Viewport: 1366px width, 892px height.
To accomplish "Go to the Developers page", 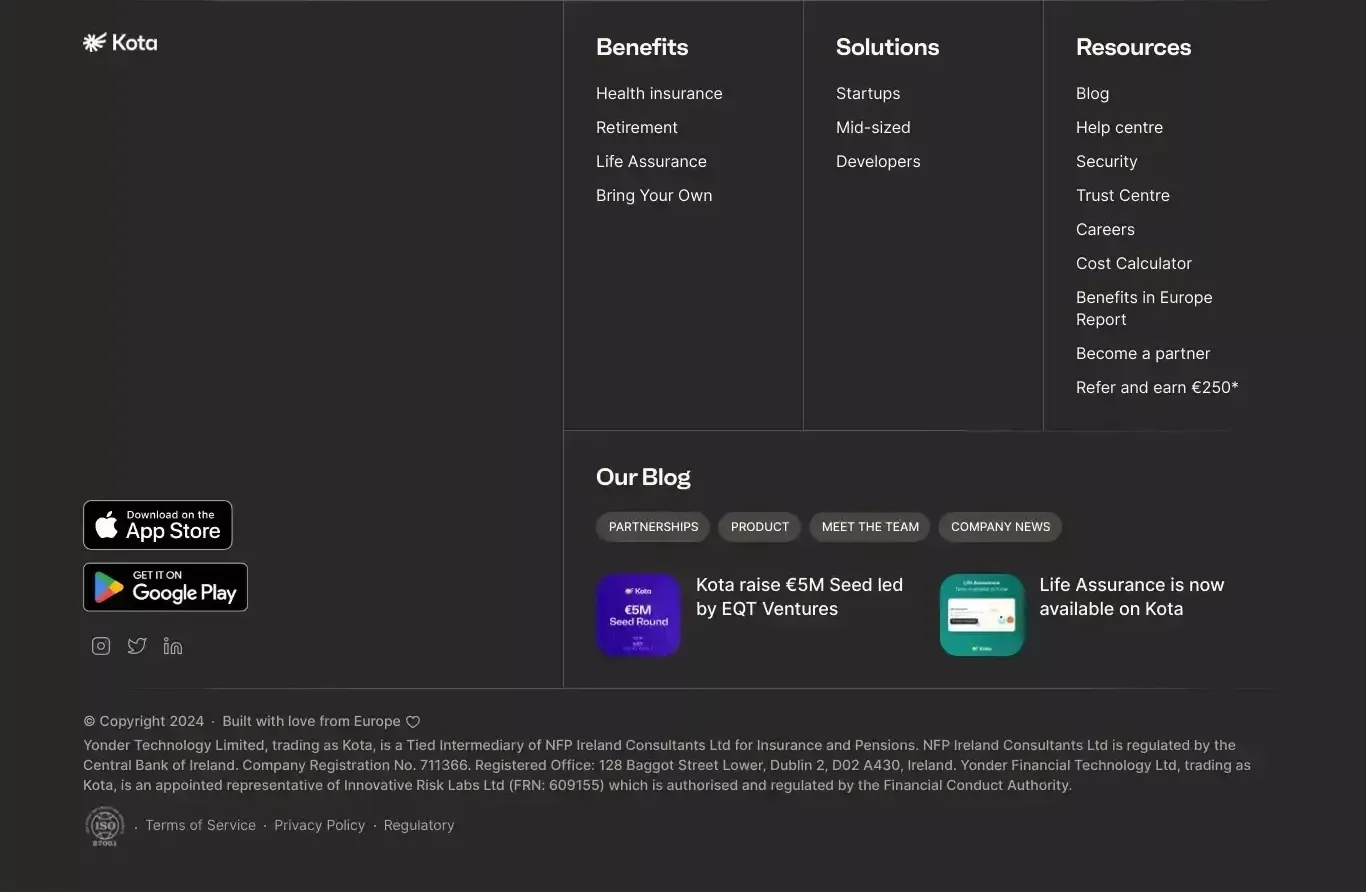I will click(878, 161).
